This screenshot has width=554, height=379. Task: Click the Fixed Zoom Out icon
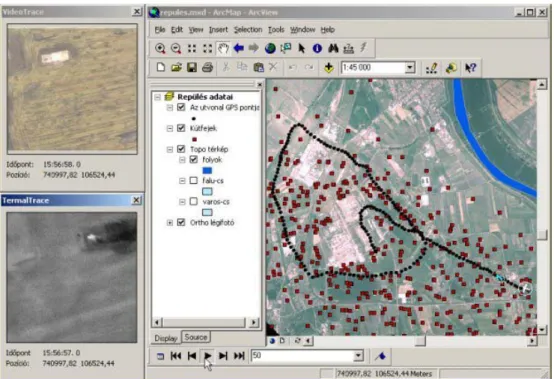pyautogui.click(x=207, y=48)
